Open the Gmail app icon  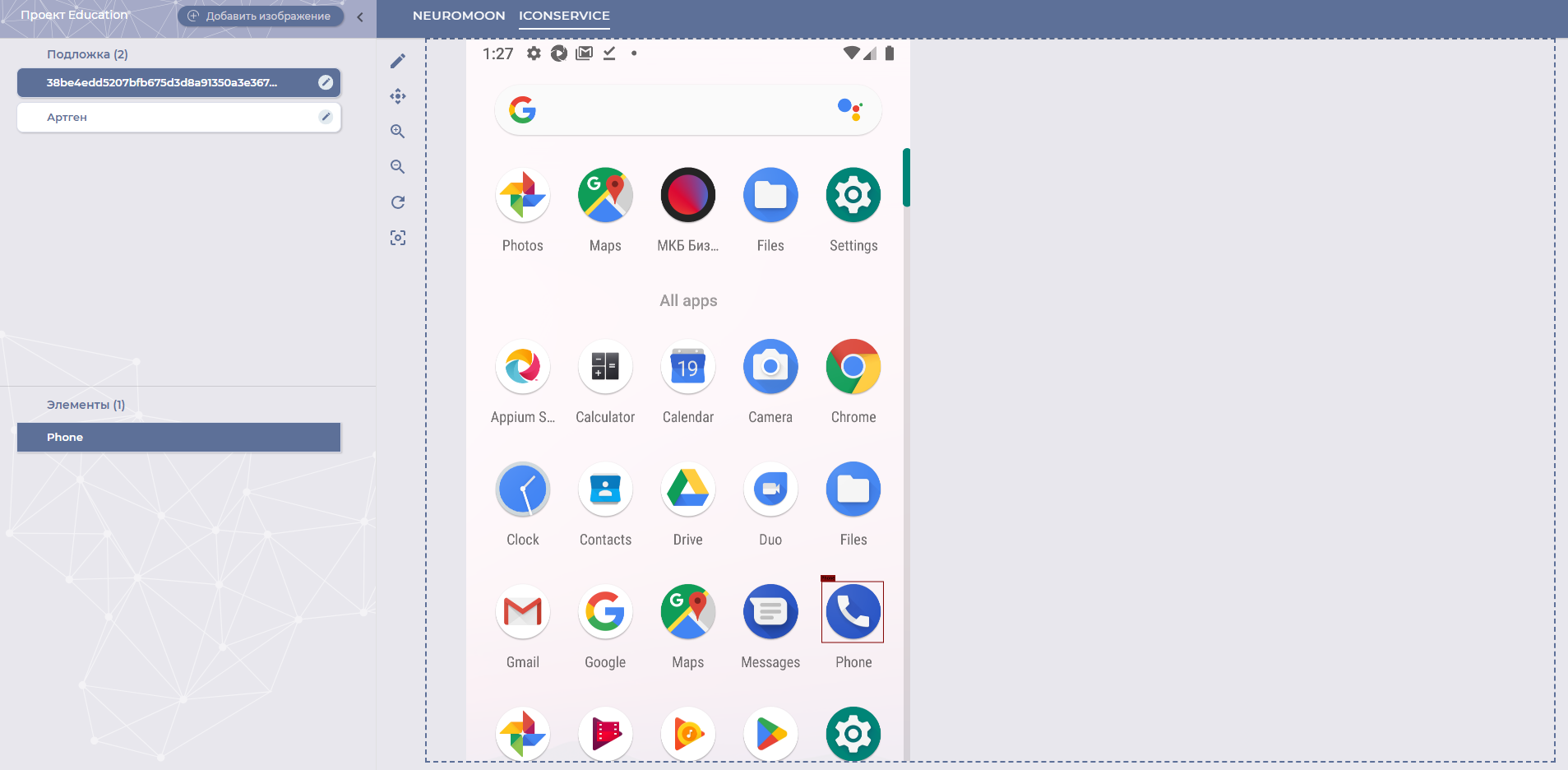pyautogui.click(x=523, y=612)
